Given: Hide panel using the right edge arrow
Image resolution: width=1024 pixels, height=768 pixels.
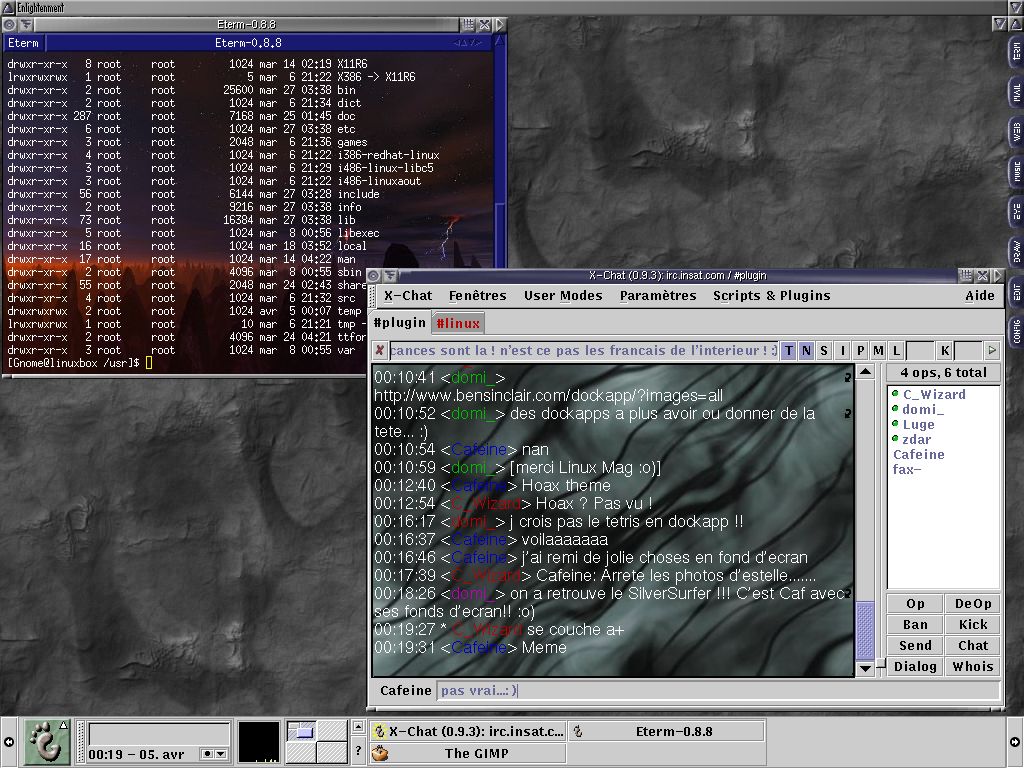Looking at the screenshot, I should click(x=1015, y=742).
